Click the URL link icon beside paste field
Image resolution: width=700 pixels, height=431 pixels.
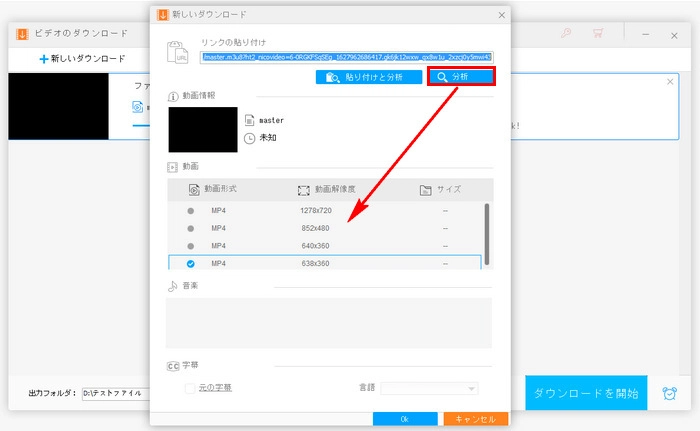pyautogui.click(x=177, y=52)
